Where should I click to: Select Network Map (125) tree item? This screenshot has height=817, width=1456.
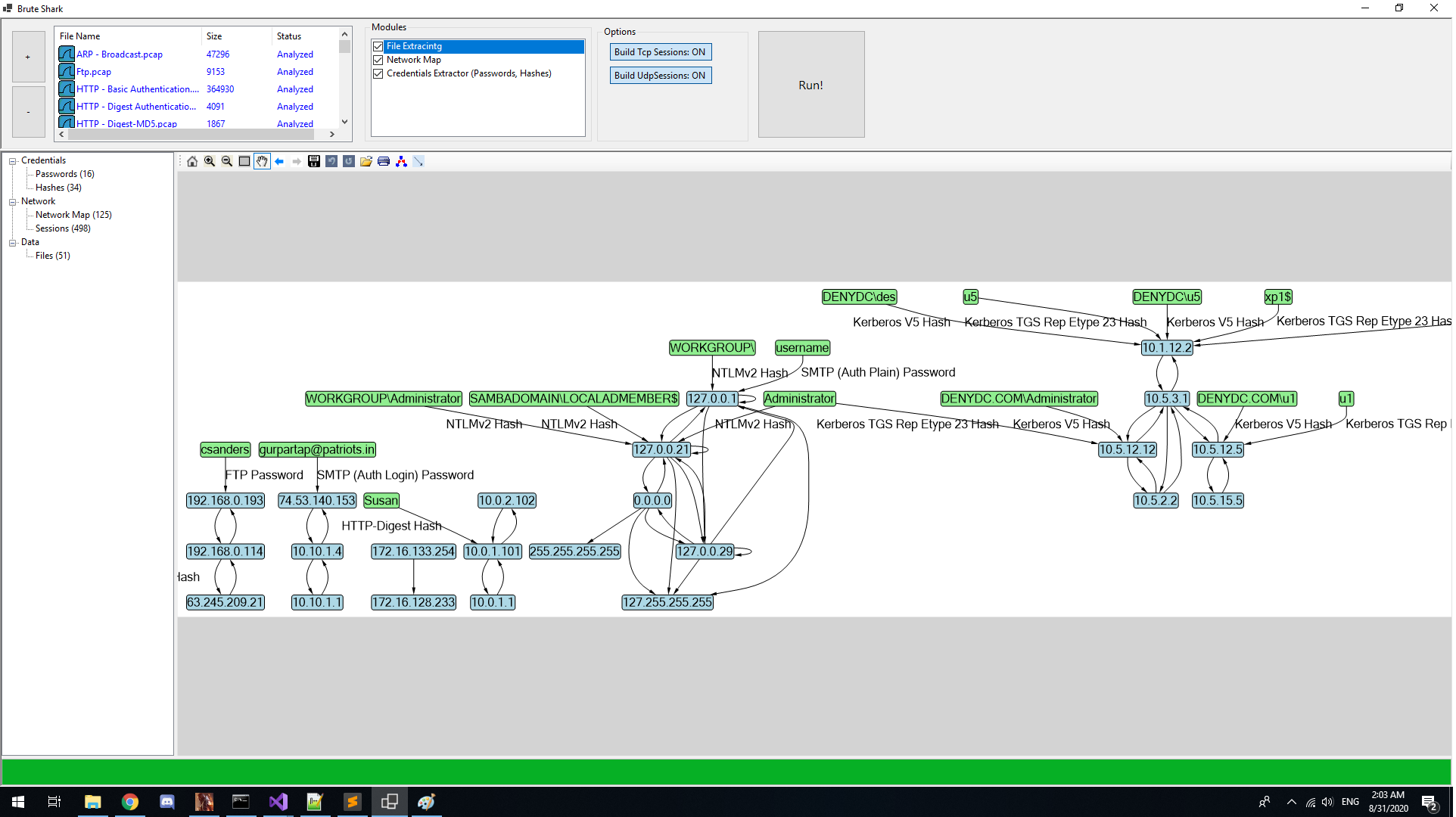click(x=73, y=215)
